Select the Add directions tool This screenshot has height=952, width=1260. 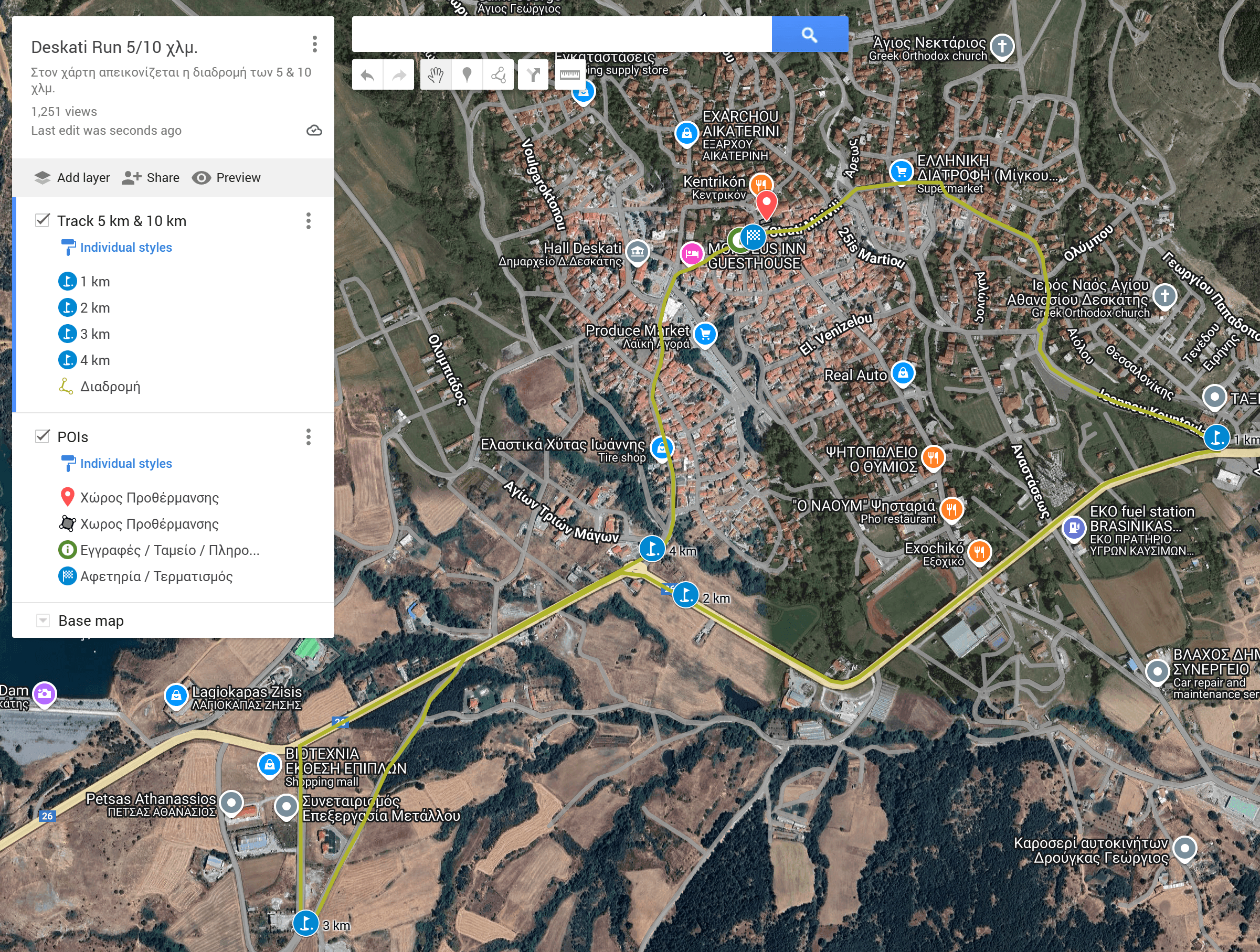[533, 75]
